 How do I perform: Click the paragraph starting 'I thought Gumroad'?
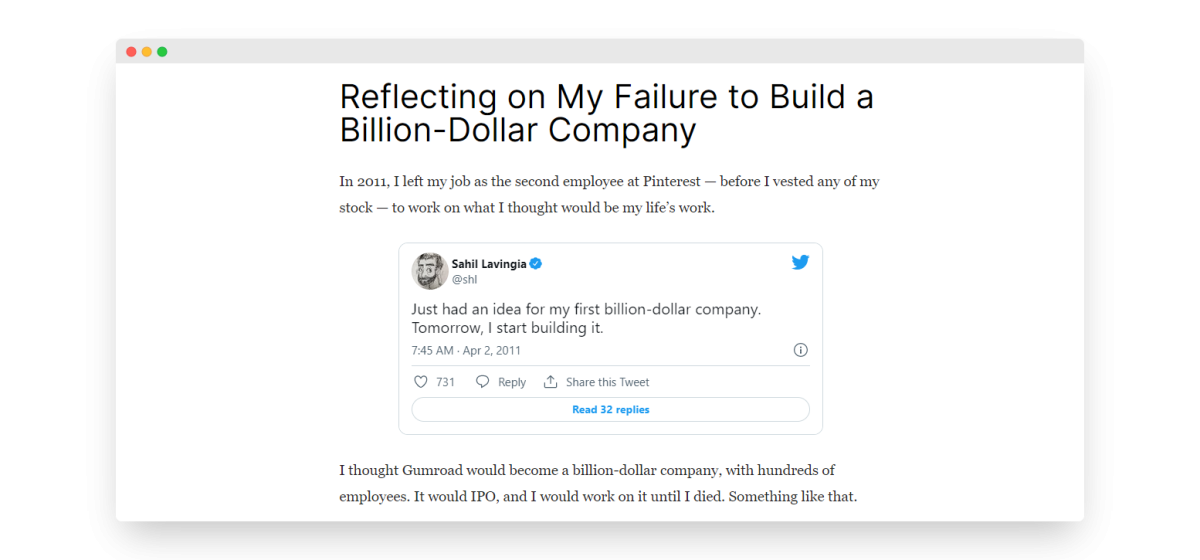click(x=597, y=483)
